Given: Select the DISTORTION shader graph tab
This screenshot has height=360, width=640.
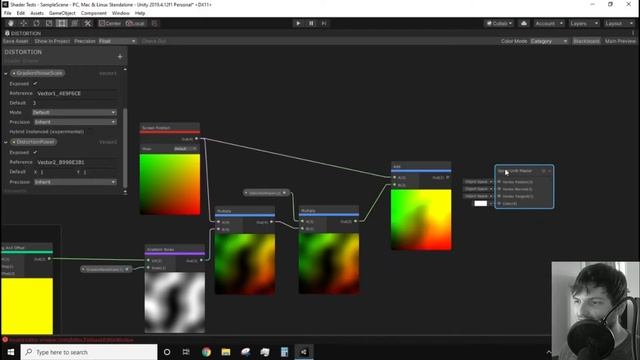Looking at the screenshot, I should (23, 33).
